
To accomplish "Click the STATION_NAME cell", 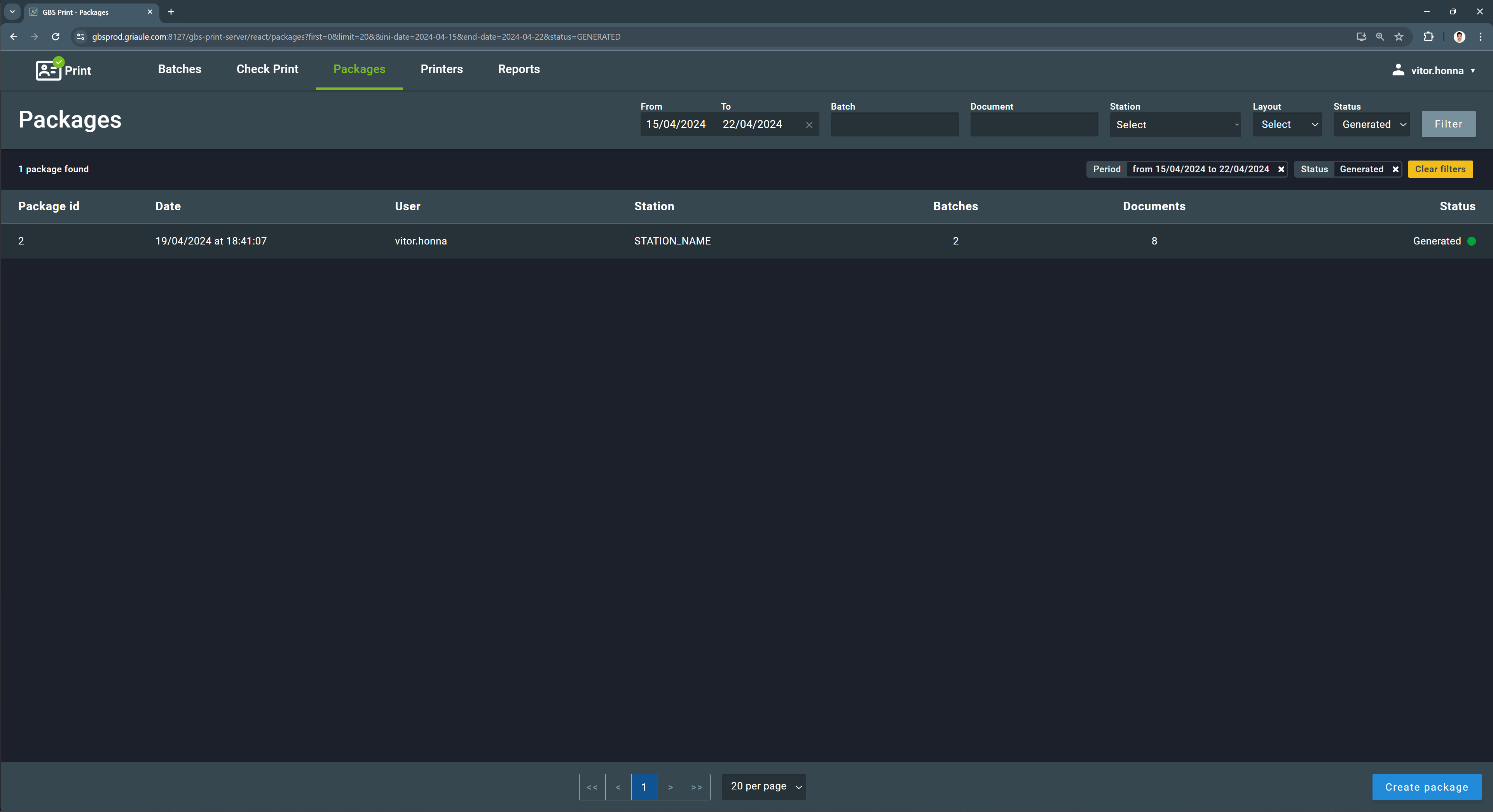I will (x=672, y=241).
